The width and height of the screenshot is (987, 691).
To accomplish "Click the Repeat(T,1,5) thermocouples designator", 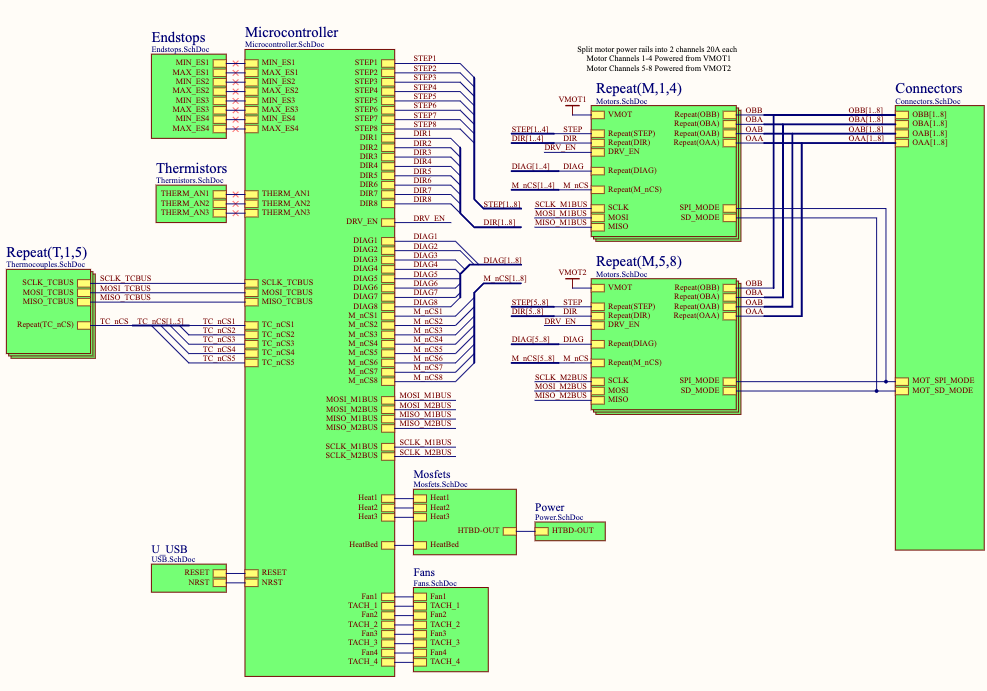I will click(46, 253).
